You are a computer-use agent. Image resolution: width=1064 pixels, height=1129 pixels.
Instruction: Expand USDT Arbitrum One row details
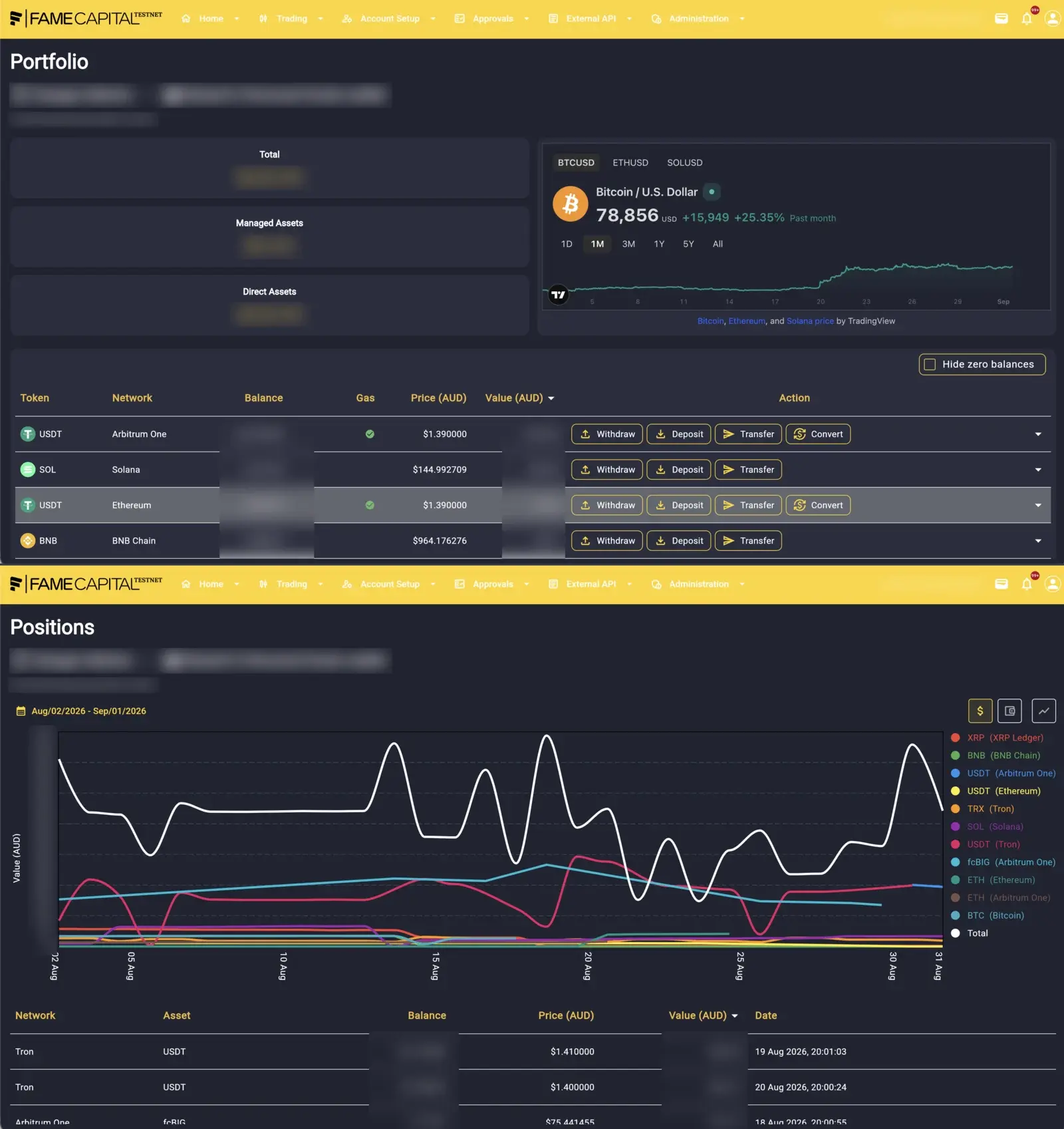(x=1038, y=434)
